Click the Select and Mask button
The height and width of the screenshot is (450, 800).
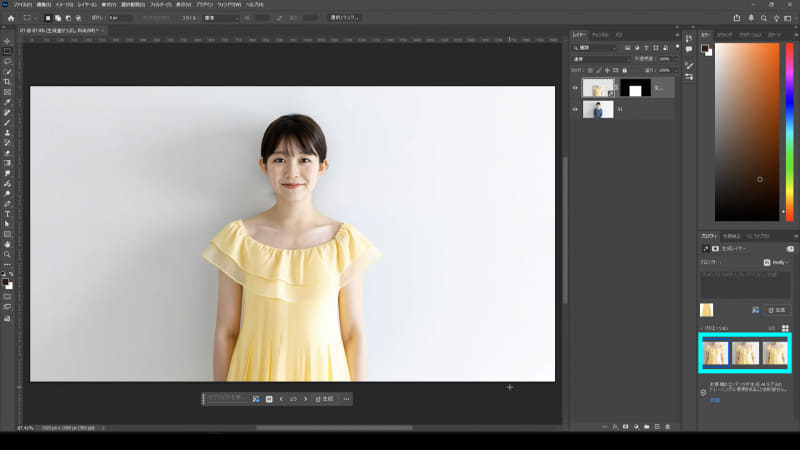point(344,18)
